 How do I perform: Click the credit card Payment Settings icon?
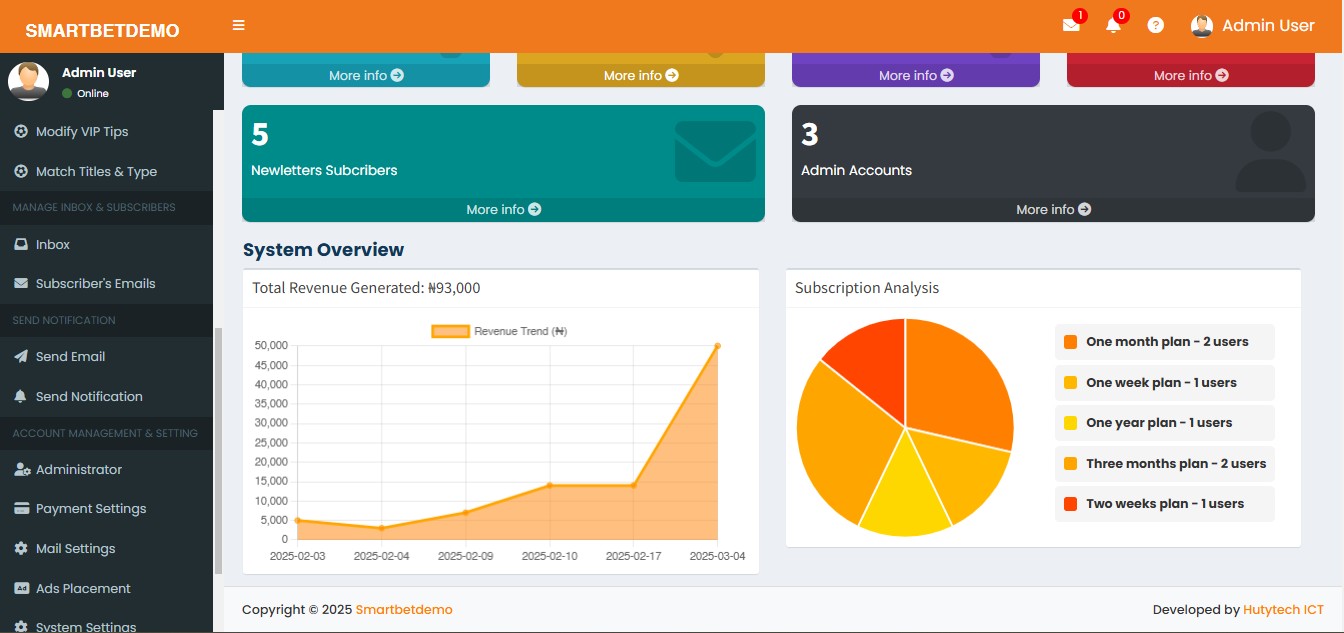coord(21,509)
